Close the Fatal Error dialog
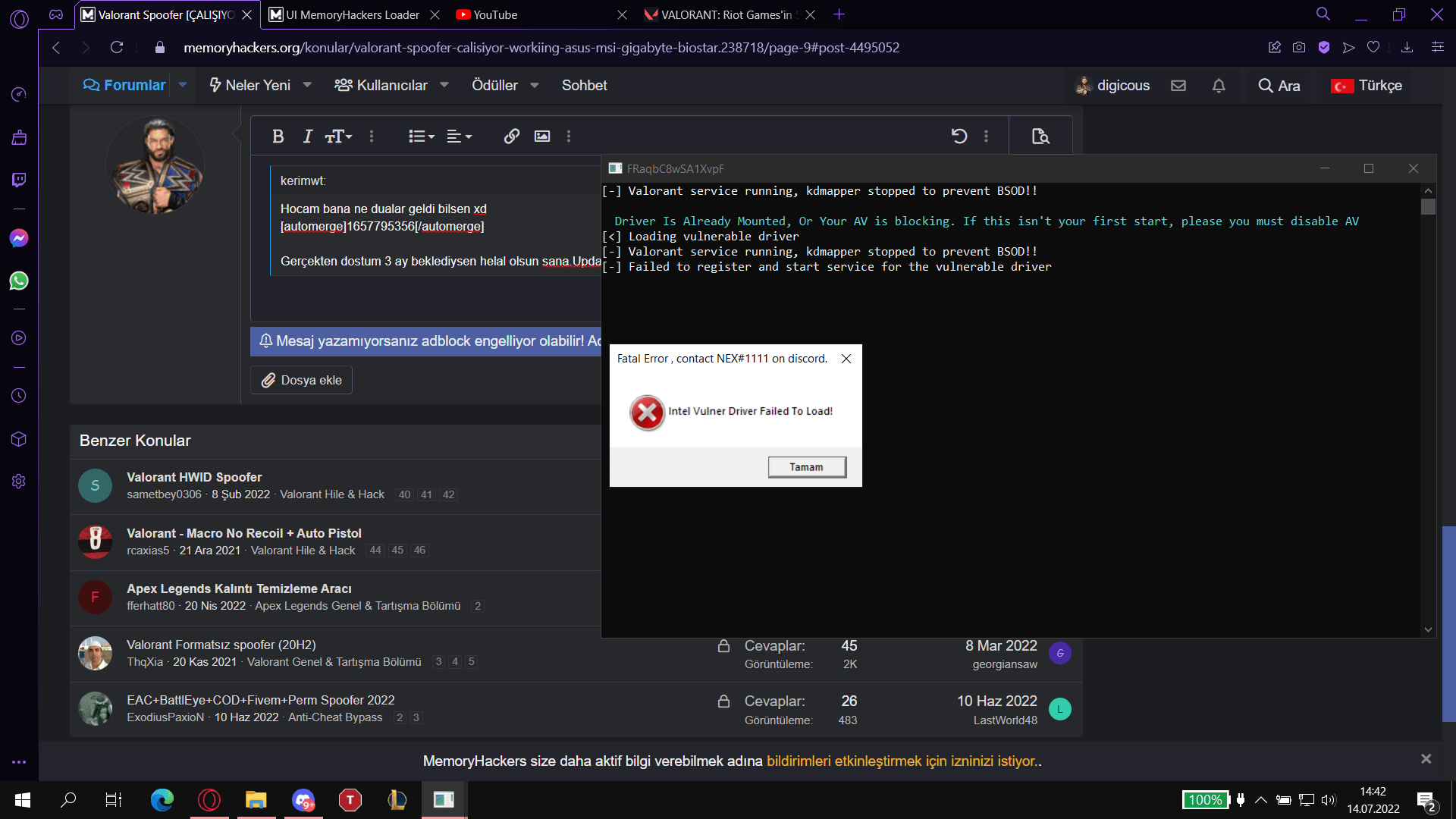The height and width of the screenshot is (819, 1456). [846, 359]
